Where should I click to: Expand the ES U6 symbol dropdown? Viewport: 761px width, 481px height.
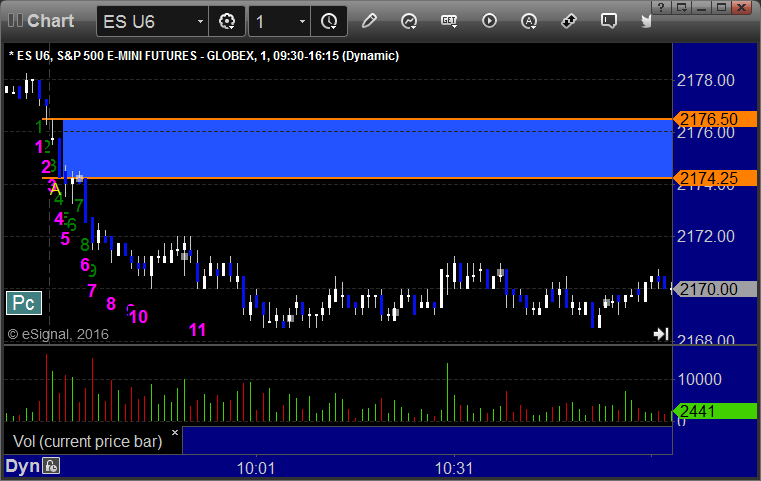[200, 22]
